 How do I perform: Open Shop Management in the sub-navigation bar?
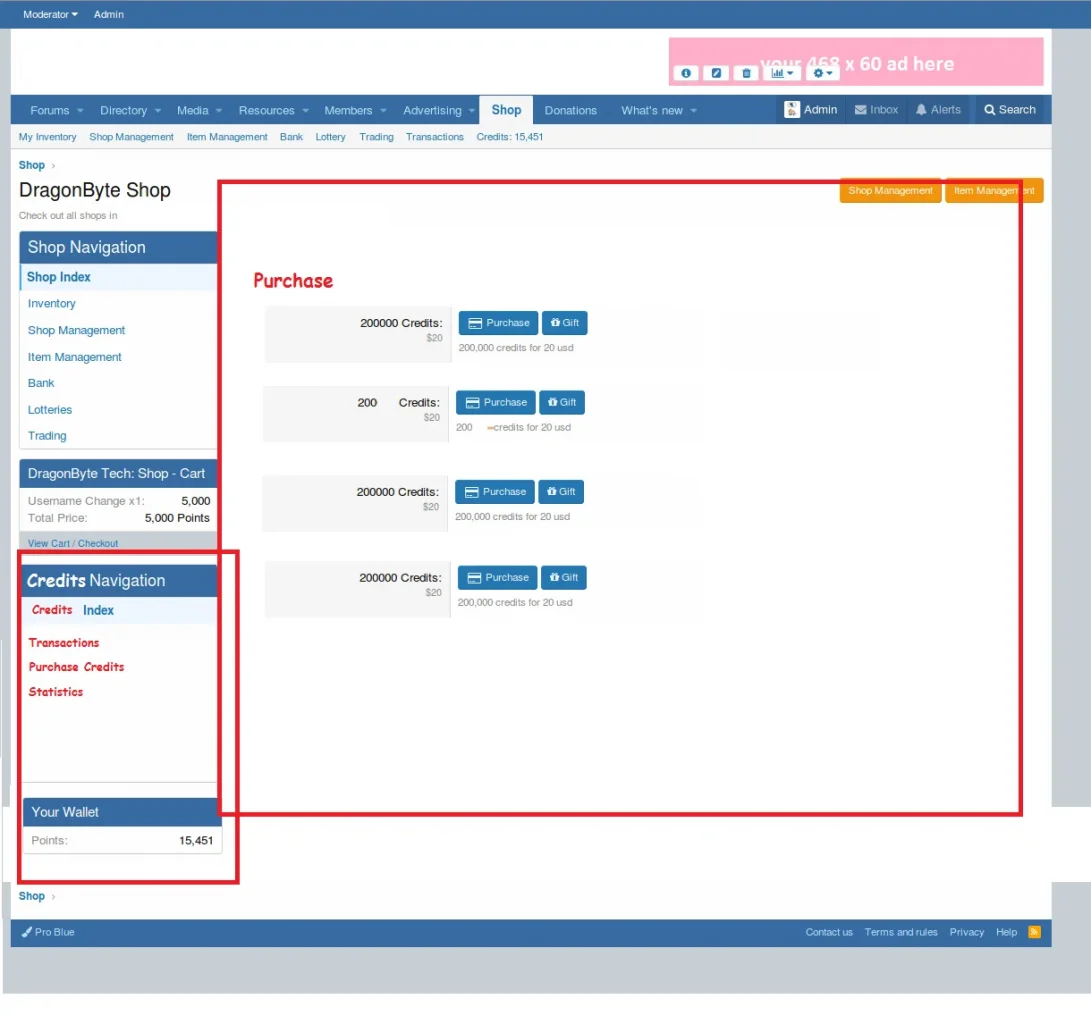click(132, 137)
